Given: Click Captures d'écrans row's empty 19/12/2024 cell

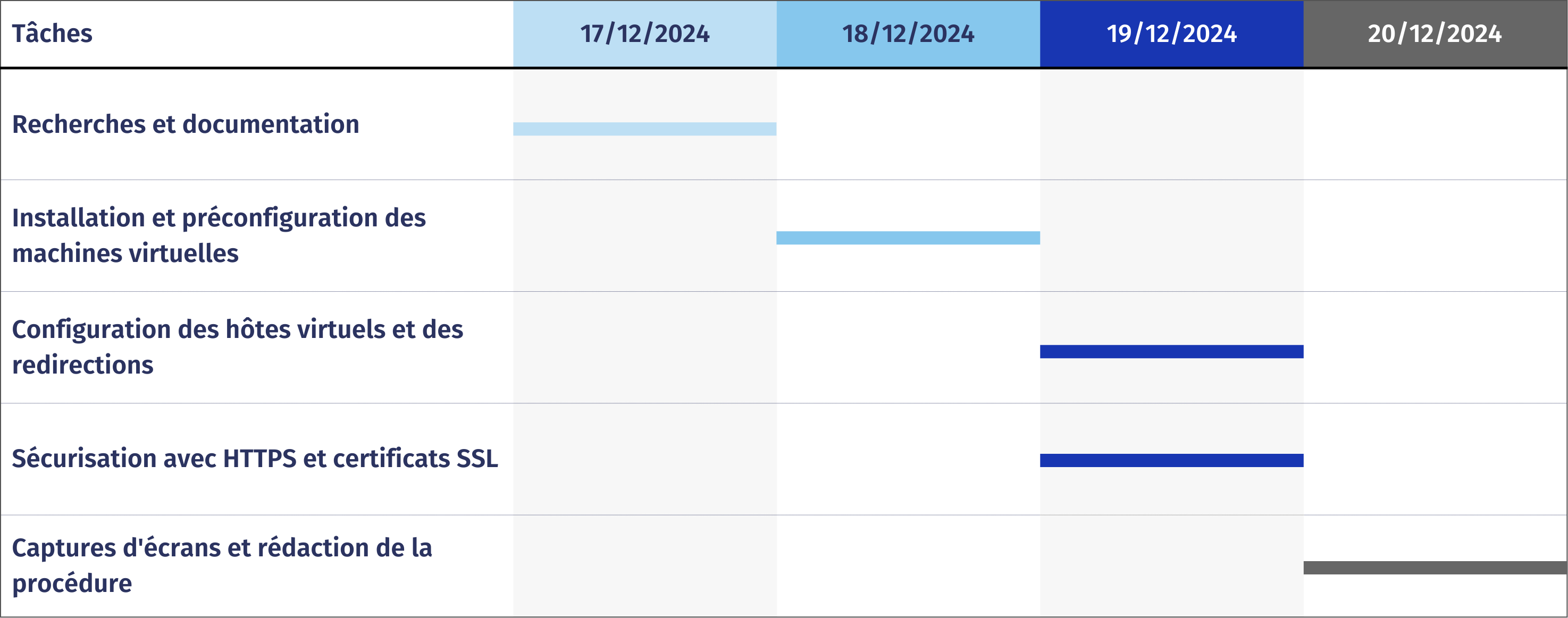Looking at the screenshot, I should point(1171,566).
